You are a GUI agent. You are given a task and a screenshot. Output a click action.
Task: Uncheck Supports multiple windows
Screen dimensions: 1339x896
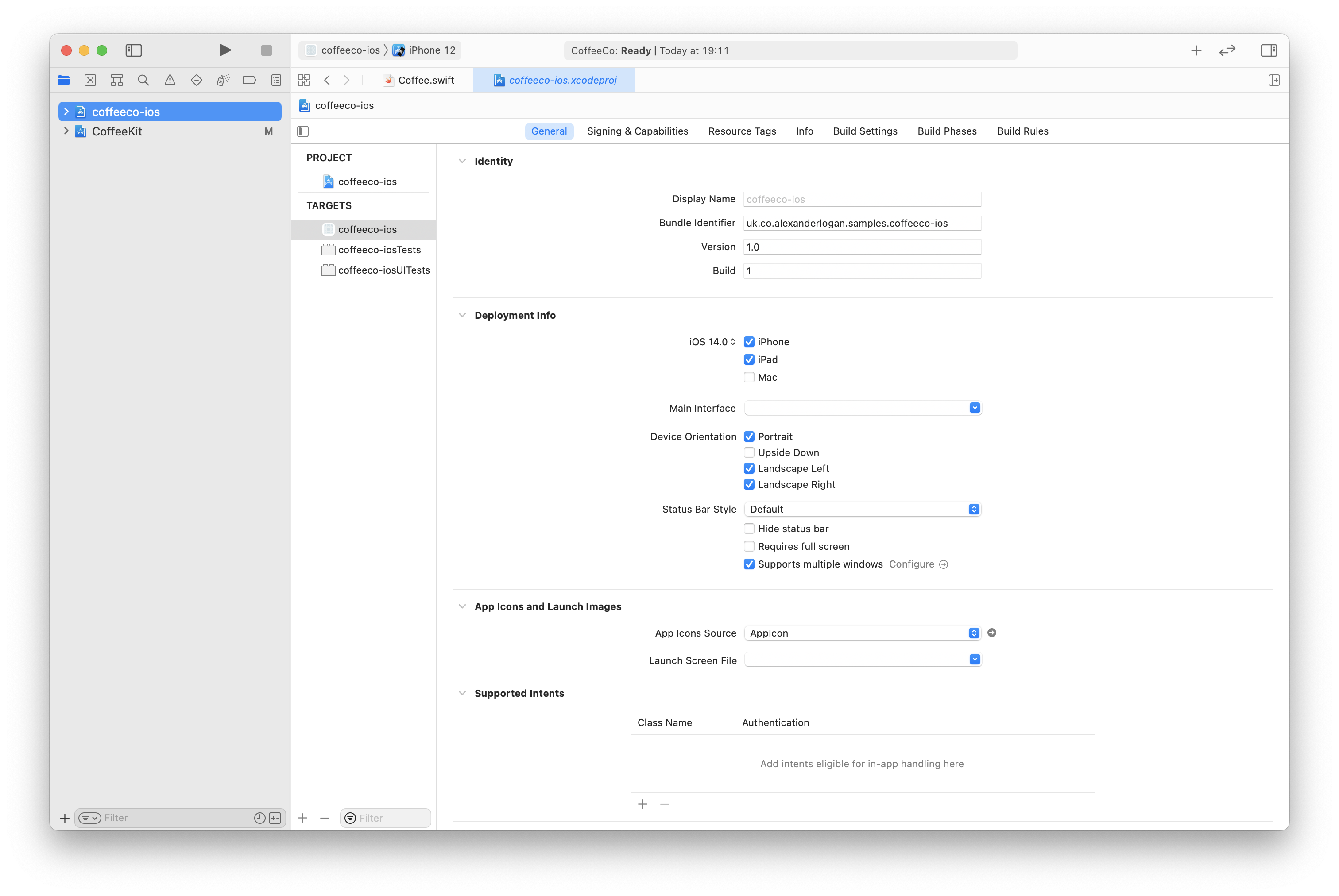749,564
